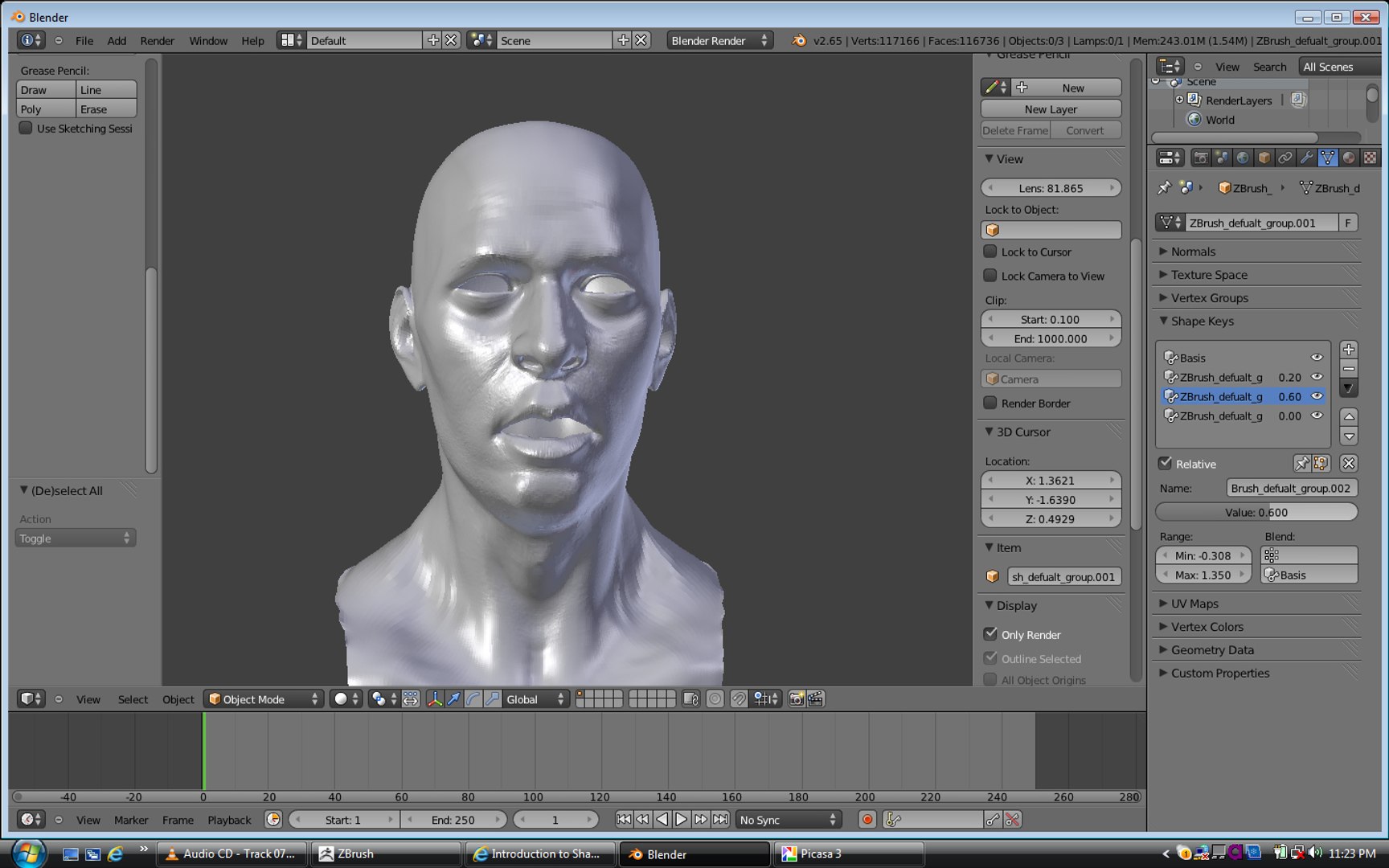Open Global orientation dropdown
1389x868 pixels.
[536, 699]
